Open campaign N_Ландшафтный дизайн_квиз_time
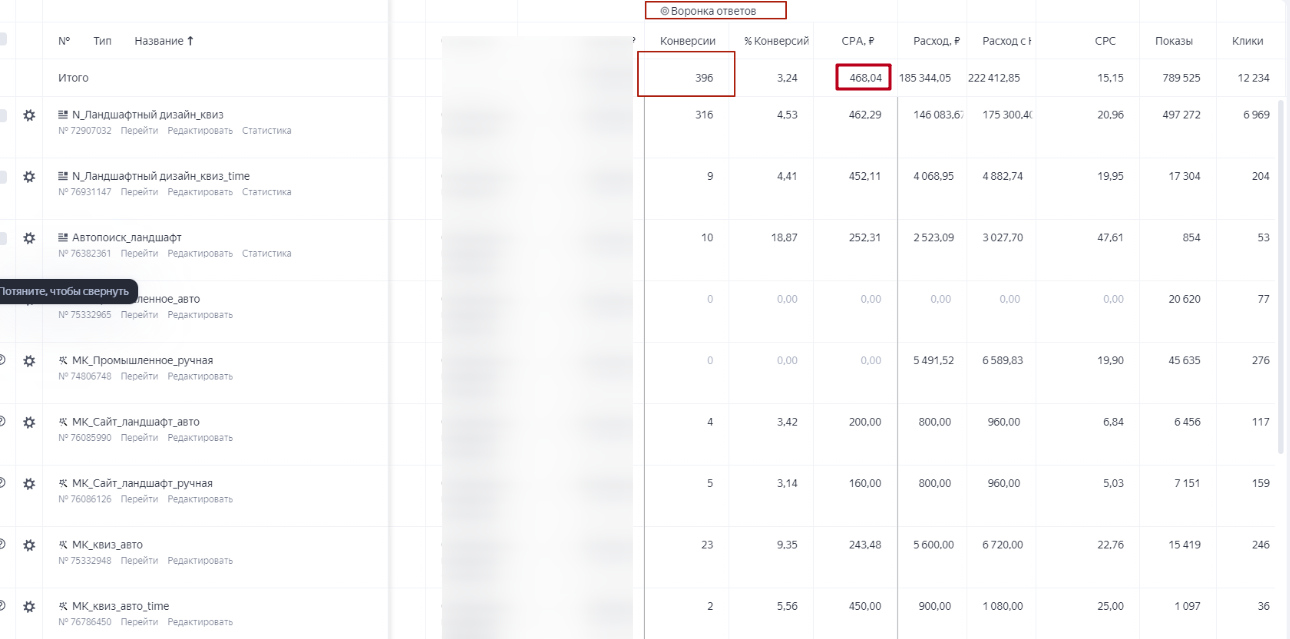The height and width of the screenshot is (639, 1290). 161,176
